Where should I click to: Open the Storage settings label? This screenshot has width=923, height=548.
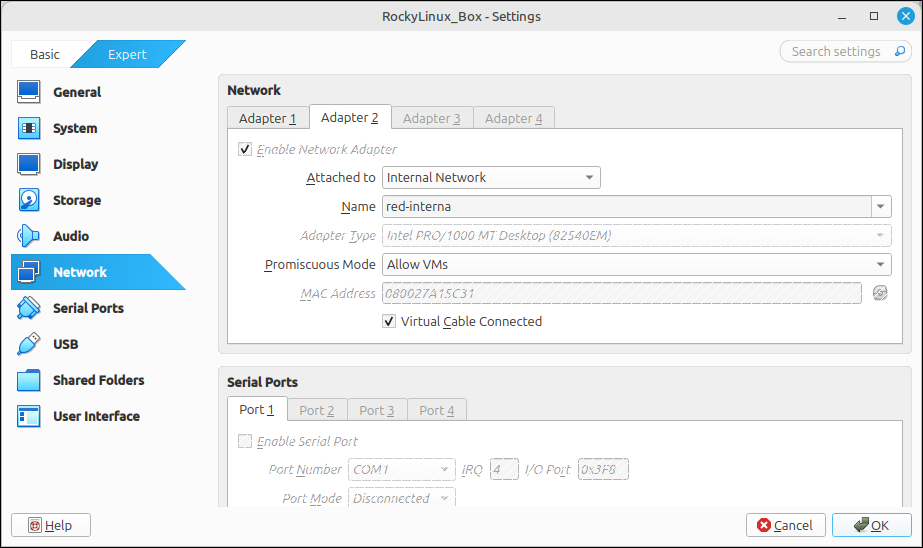(x=77, y=200)
